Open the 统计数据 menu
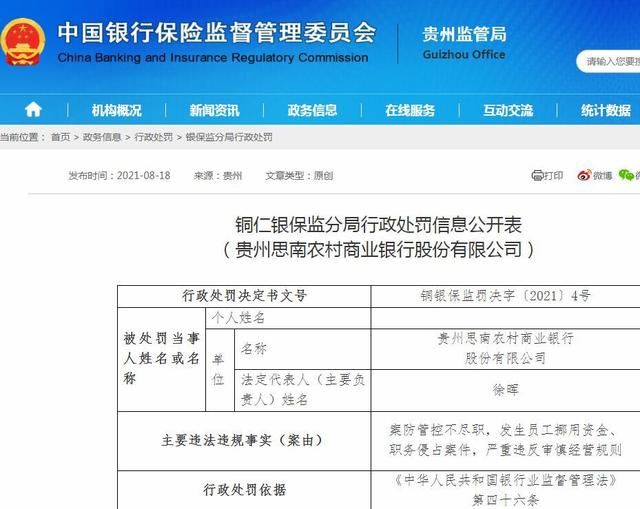640x509 pixels. 606,110
